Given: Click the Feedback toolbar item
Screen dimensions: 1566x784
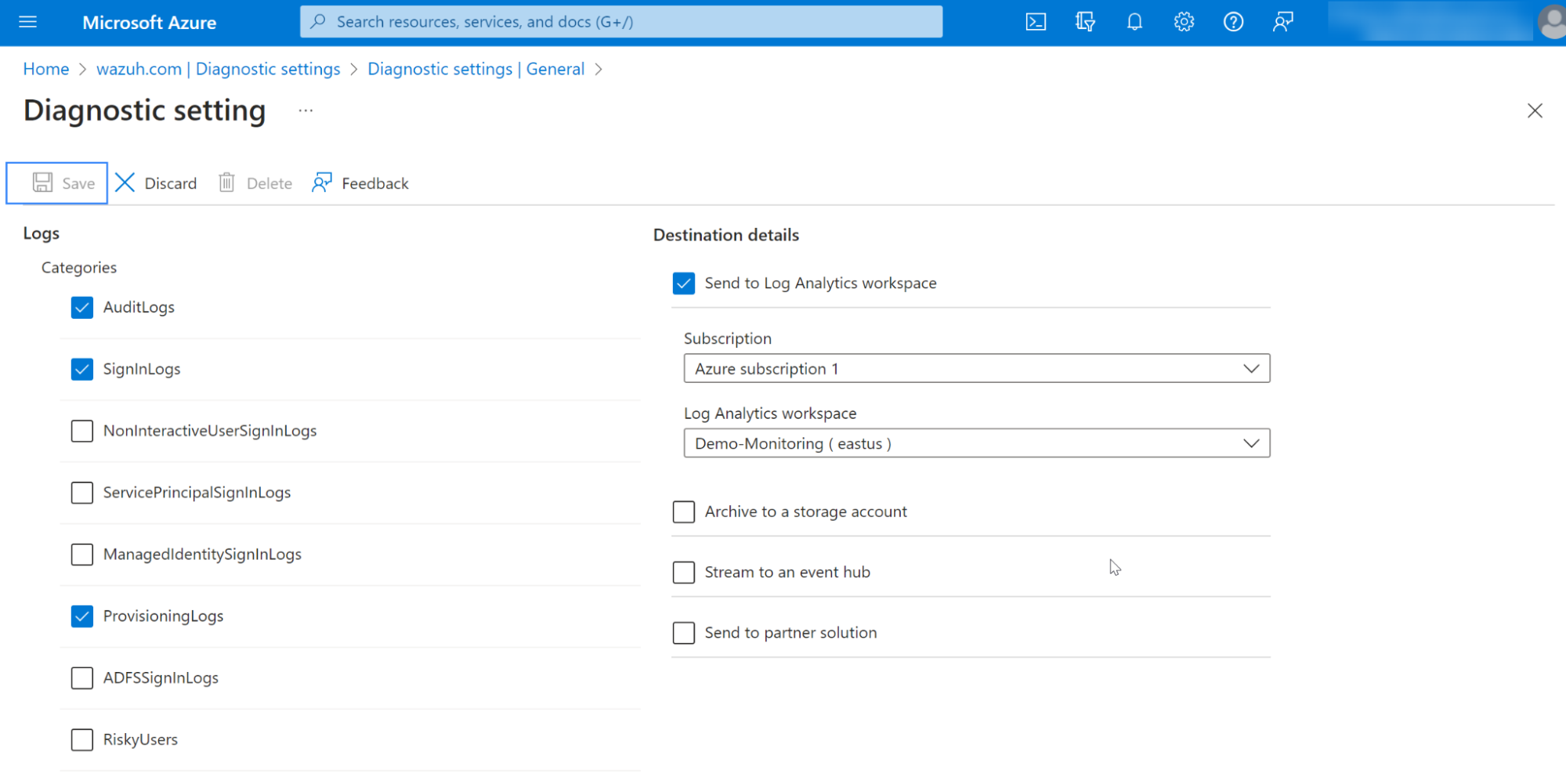Looking at the screenshot, I should coord(360,183).
